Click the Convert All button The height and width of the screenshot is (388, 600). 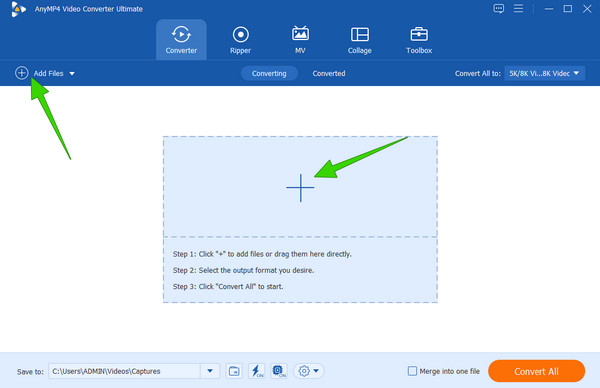point(536,371)
